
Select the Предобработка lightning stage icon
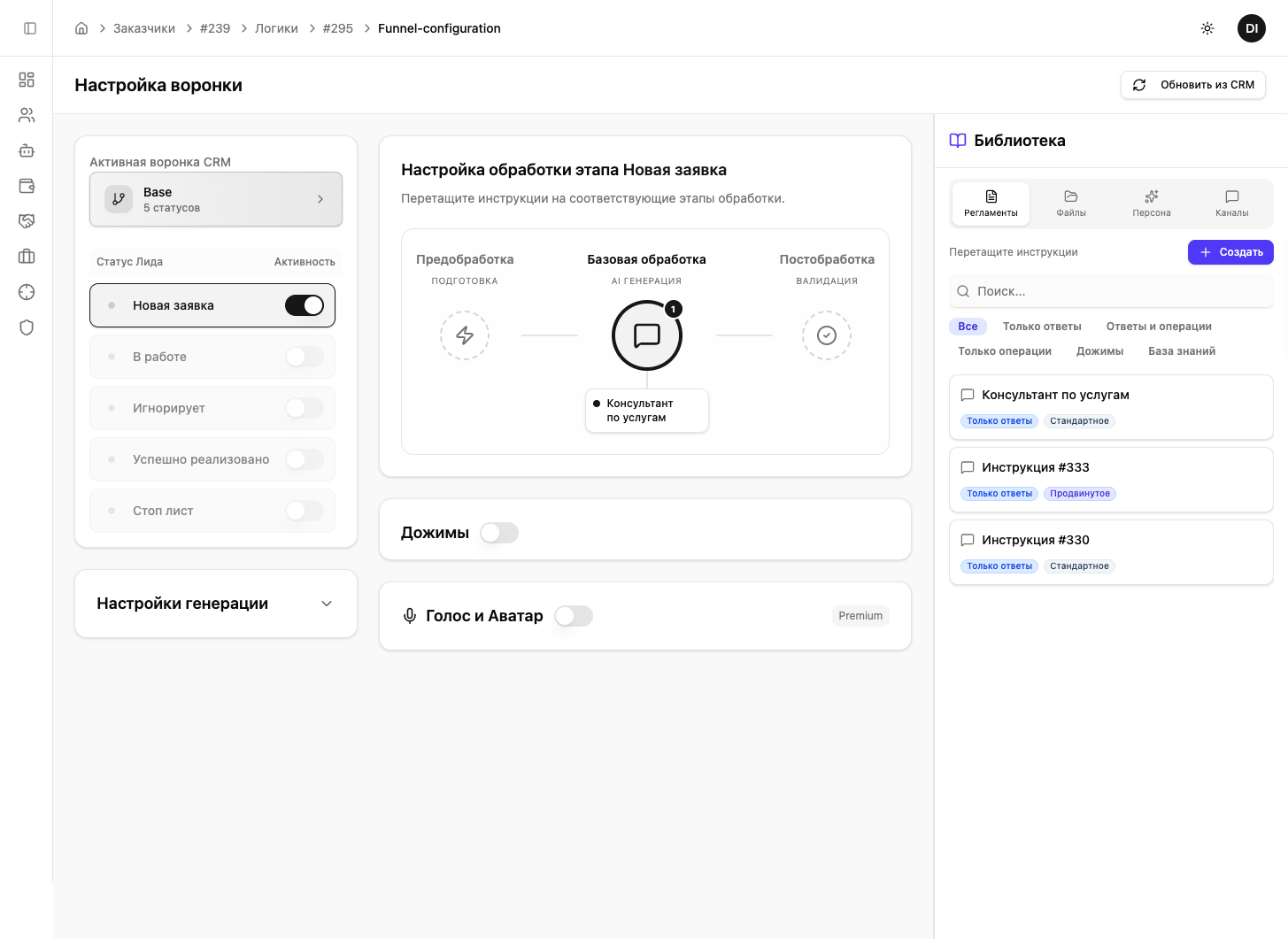465,335
